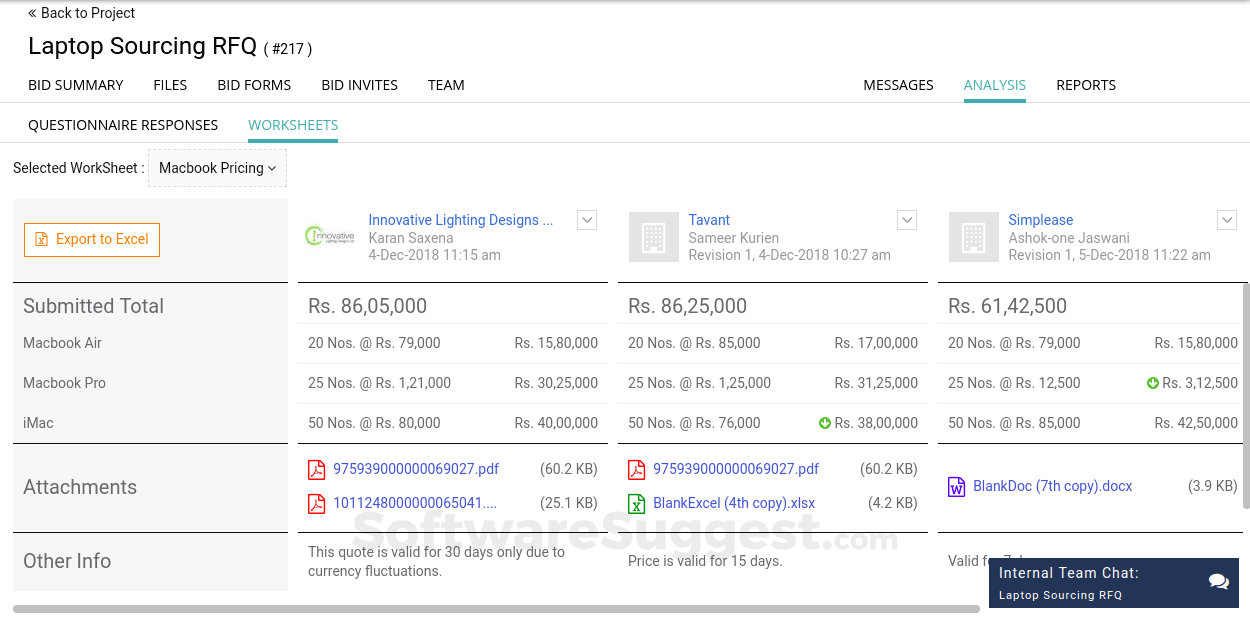Viewport: 1250px width, 629px height.
Task: Open the Simplease vendor options dropdown
Action: [x=1227, y=220]
